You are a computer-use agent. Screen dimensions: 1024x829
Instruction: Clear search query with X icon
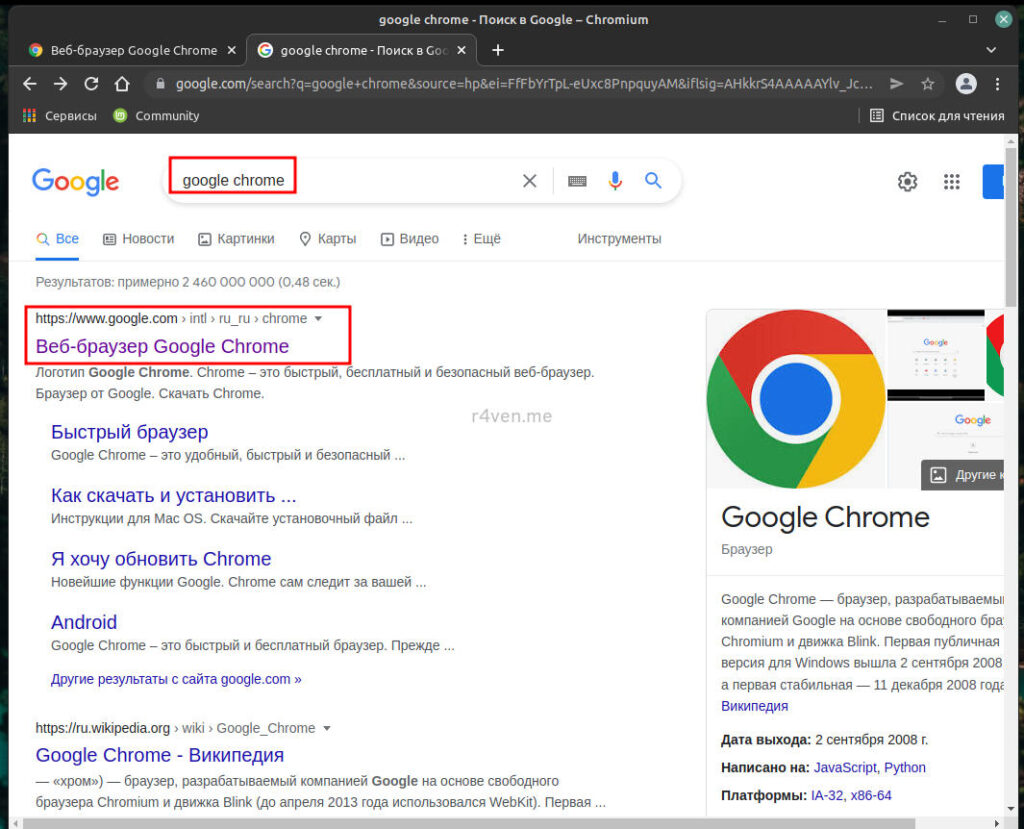(x=530, y=181)
